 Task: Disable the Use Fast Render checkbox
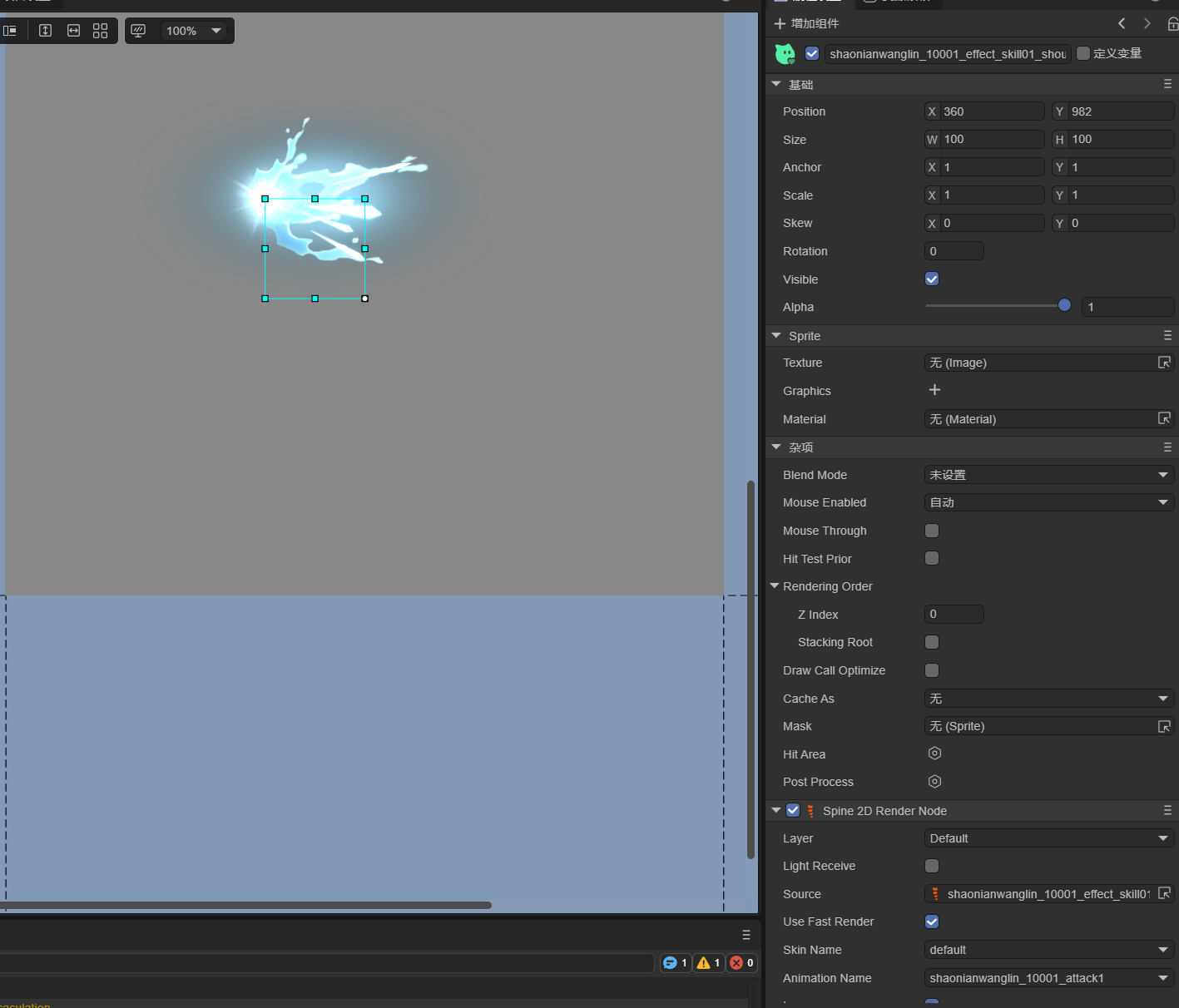click(x=932, y=922)
